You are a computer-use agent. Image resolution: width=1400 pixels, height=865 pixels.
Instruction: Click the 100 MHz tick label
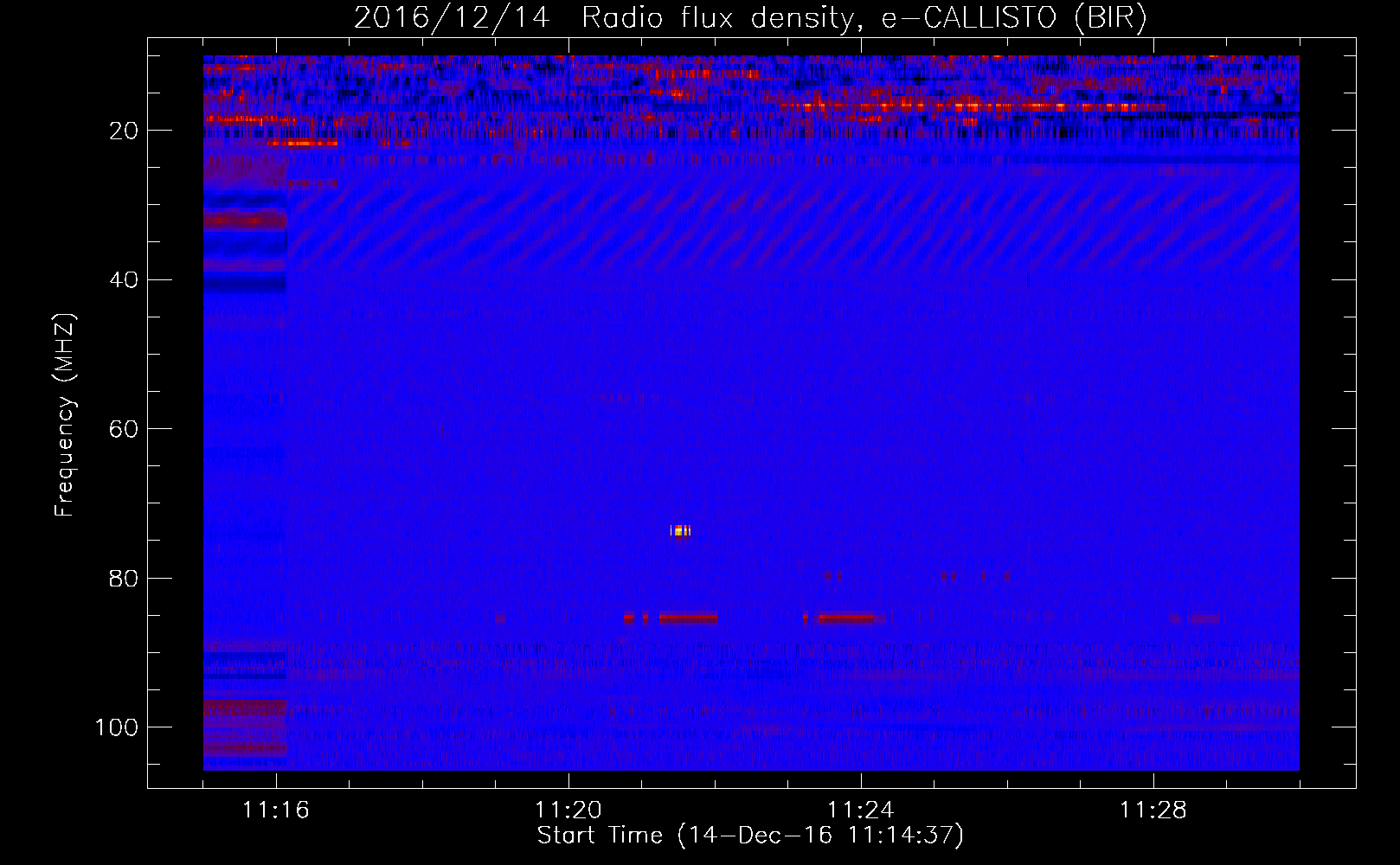117,727
